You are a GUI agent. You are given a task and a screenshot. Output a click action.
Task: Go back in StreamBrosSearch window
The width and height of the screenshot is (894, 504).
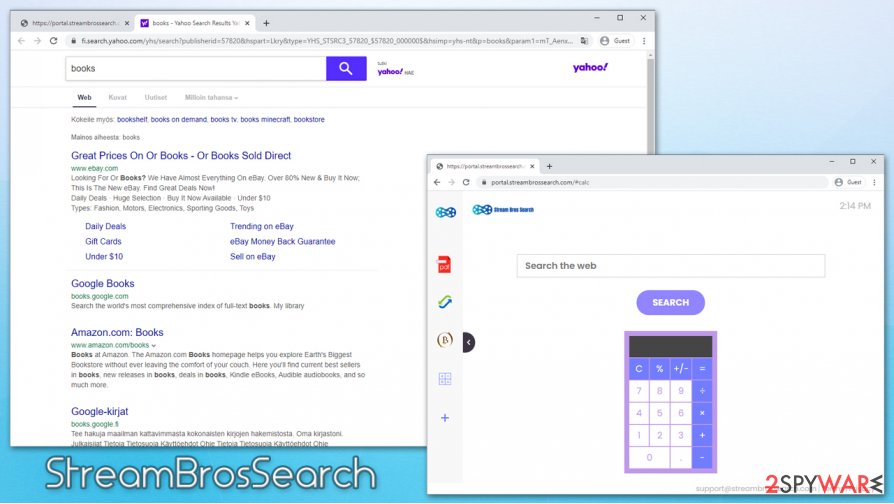tap(437, 182)
